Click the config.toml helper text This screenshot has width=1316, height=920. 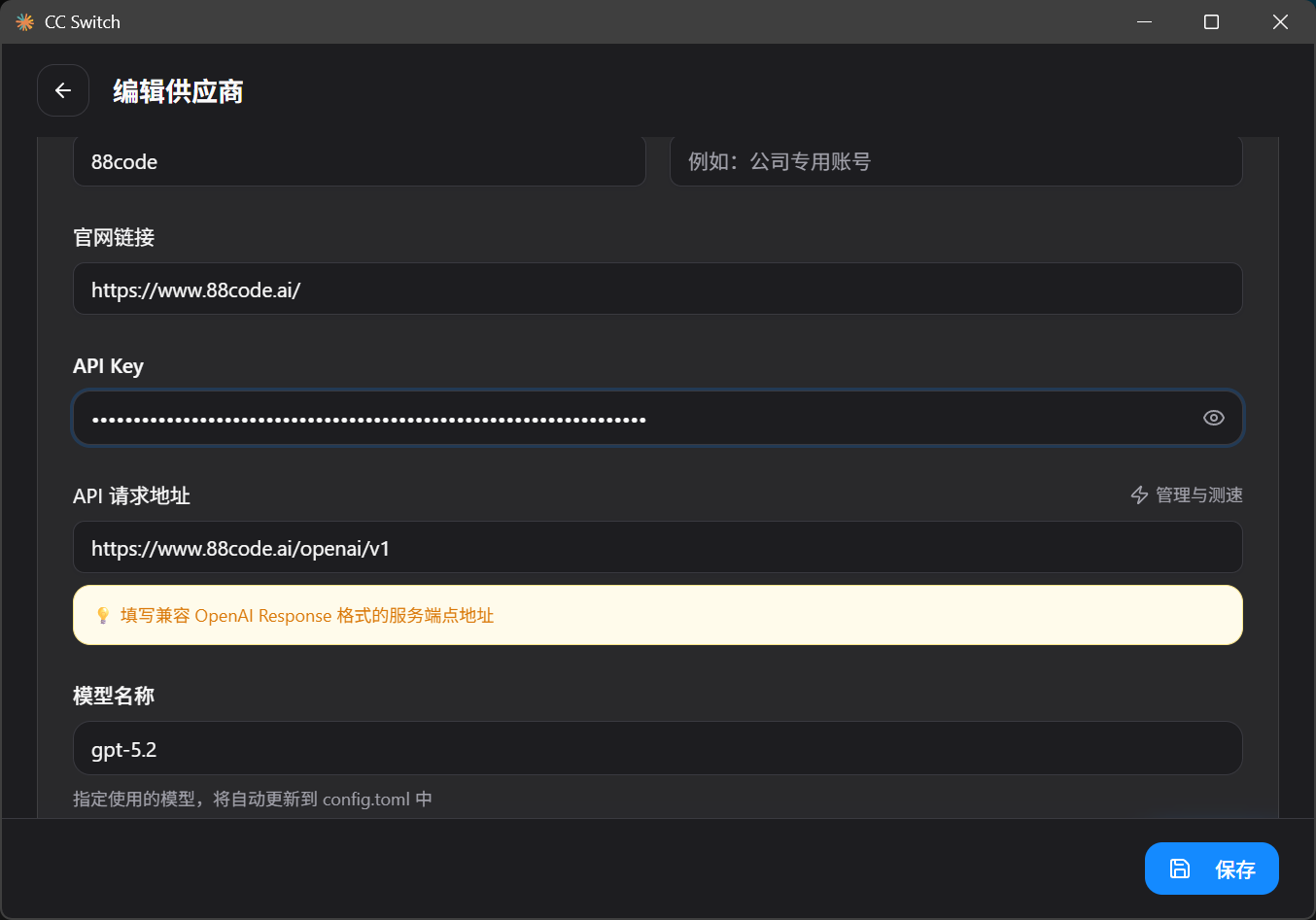[253, 799]
